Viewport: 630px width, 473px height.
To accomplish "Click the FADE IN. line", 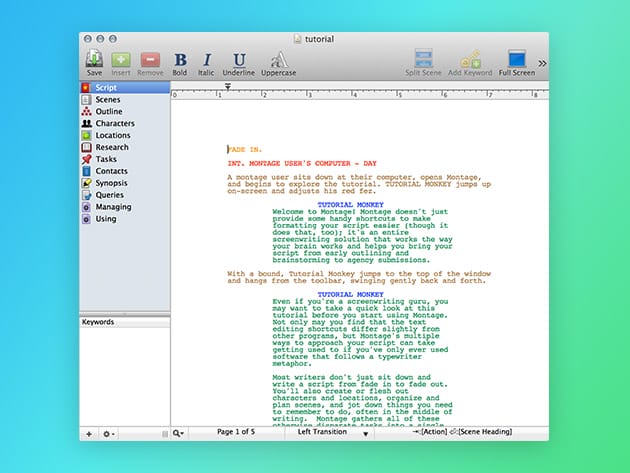I will [245, 149].
